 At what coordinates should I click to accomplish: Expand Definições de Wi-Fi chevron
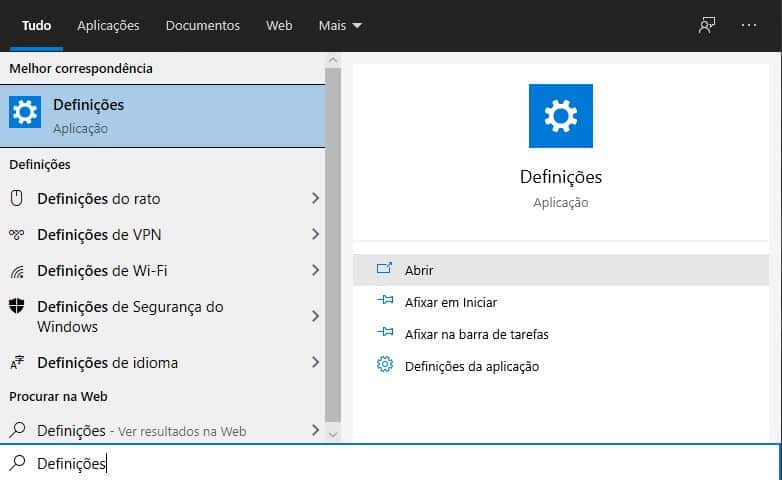[315, 270]
